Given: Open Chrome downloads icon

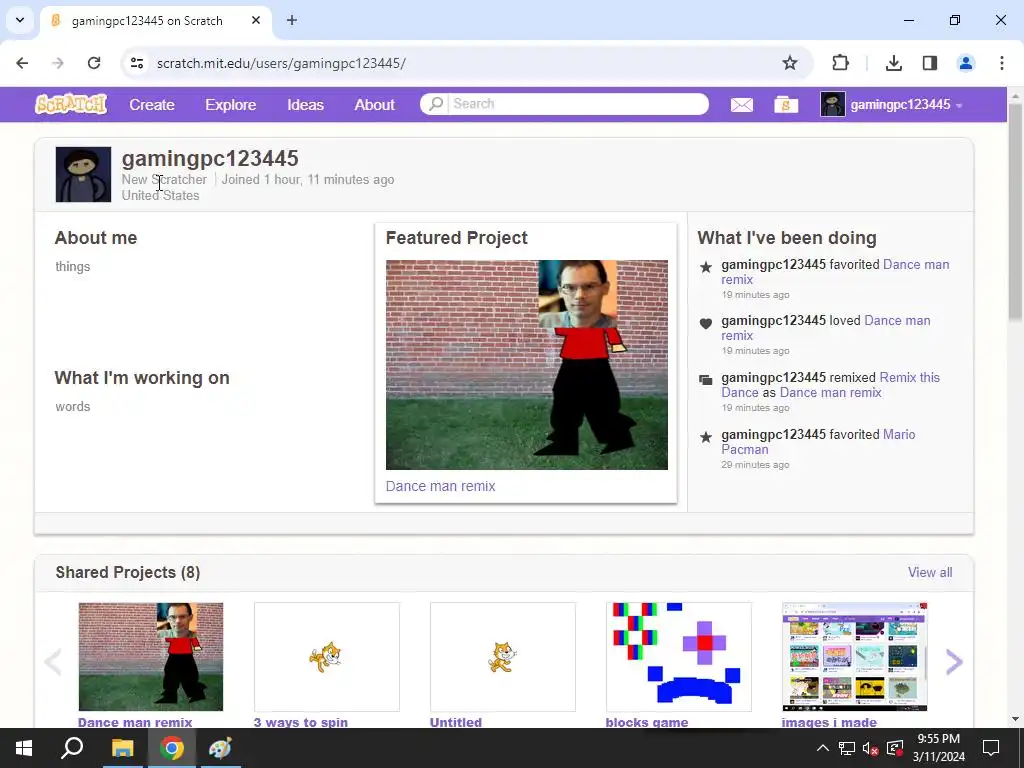Looking at the screenshot, I should click(893, 63).
